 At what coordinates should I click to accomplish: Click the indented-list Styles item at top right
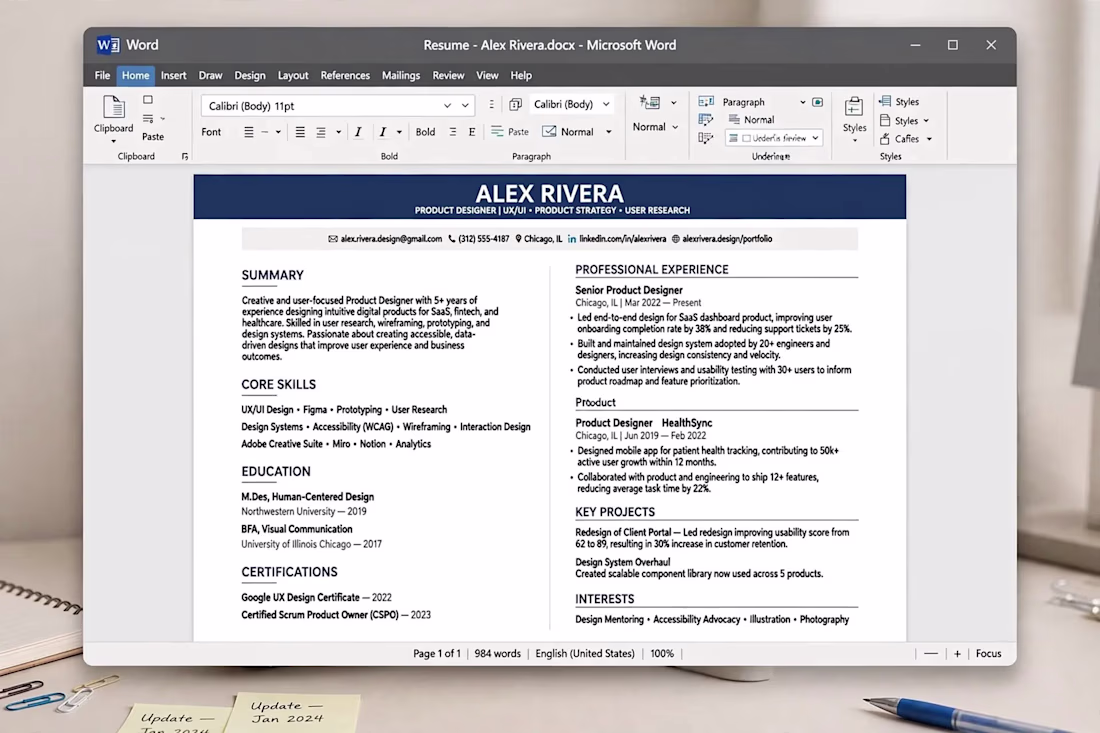point(899,102)
